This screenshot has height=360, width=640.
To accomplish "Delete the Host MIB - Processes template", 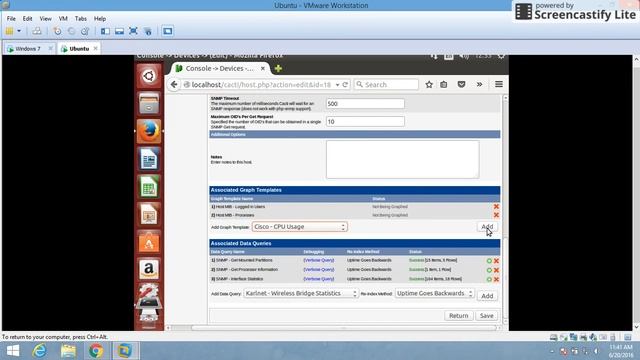I will click(x=496, y=215).
